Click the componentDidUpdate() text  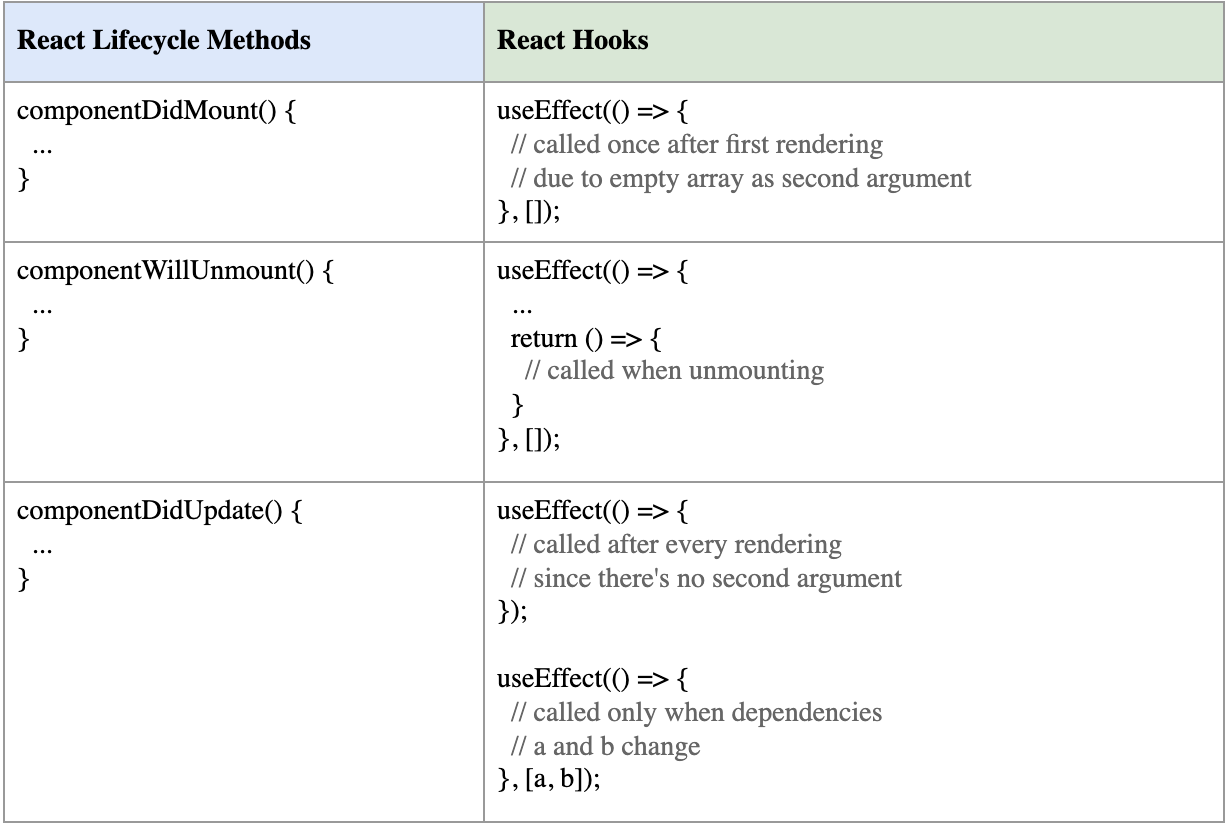(160, 512)
